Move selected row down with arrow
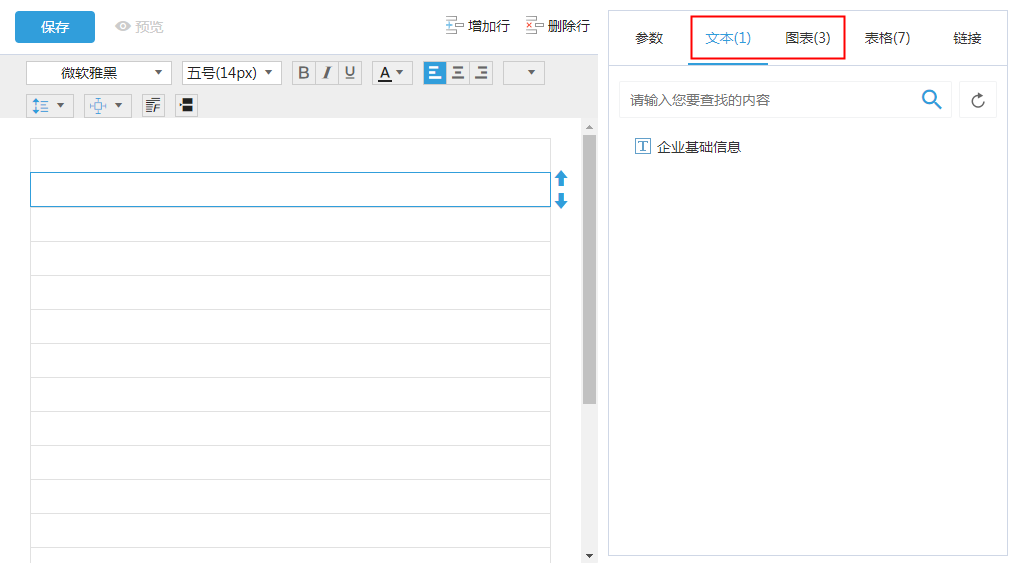This screenshot has height=564, width=1018. click(x=561, y=200)
